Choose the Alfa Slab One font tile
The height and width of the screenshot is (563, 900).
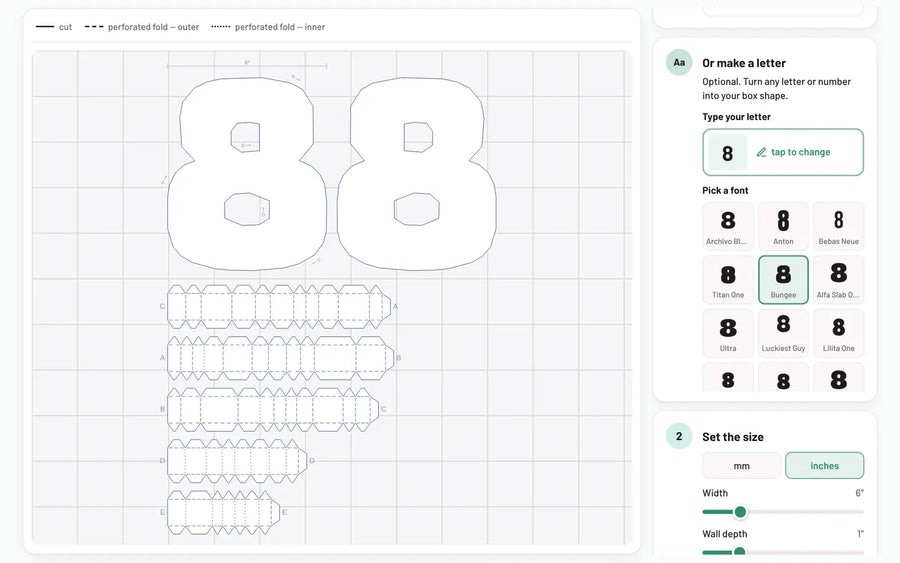coord(839,279)
